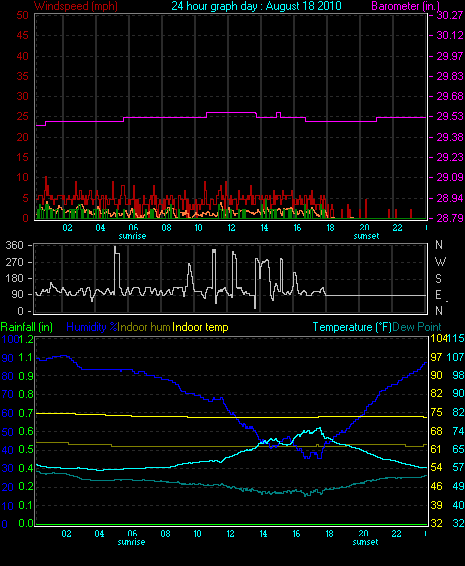Click barometer value 29.83
Screen dimensions: 465x566
pos(450,76)
